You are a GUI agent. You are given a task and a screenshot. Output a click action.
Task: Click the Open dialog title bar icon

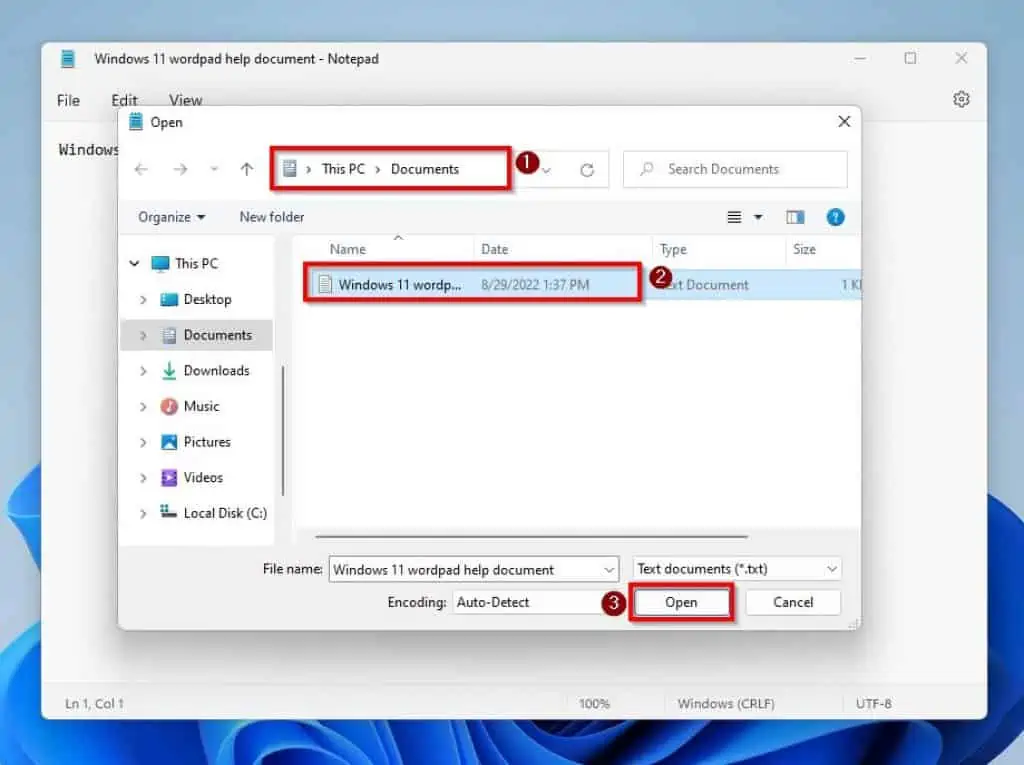tap(135, 122)
